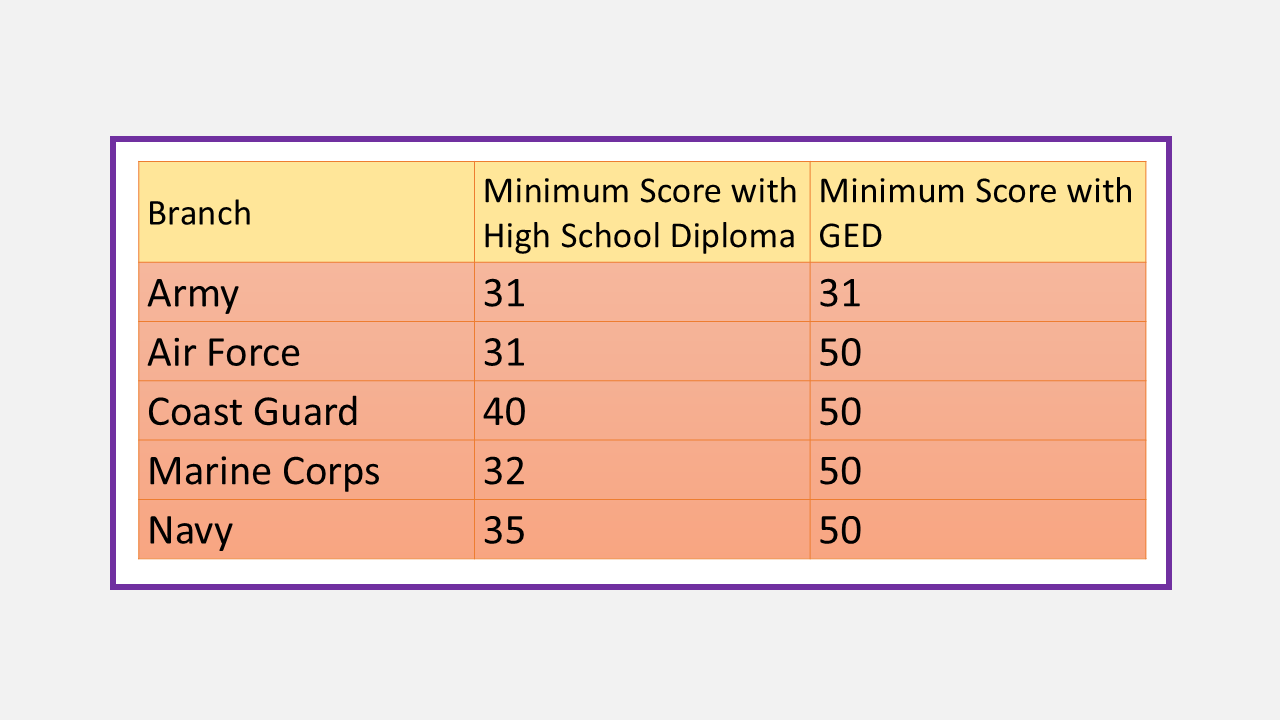Select the Navy row label
This screenshot has height=720, width=1280.
pos(190,529)
